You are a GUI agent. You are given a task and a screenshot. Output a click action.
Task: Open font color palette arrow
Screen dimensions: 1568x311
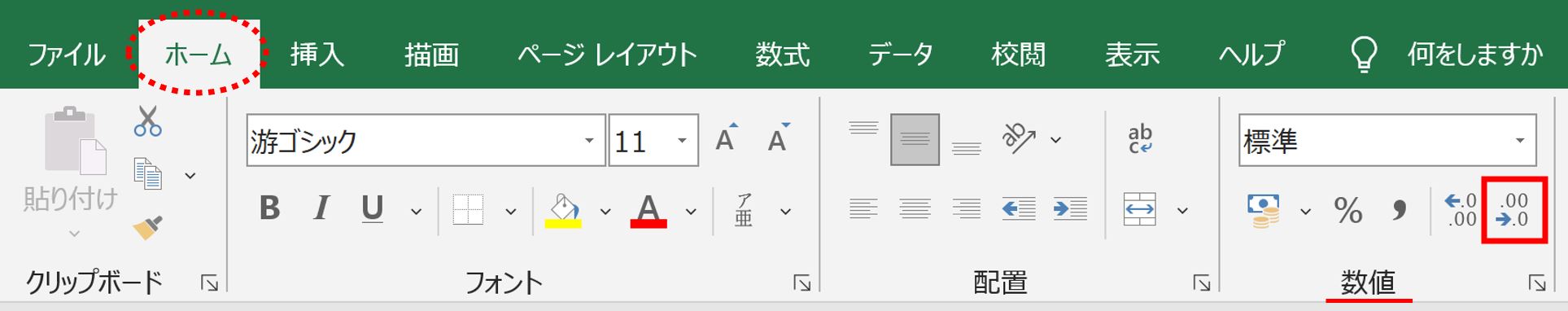click(x=691, y=212)
